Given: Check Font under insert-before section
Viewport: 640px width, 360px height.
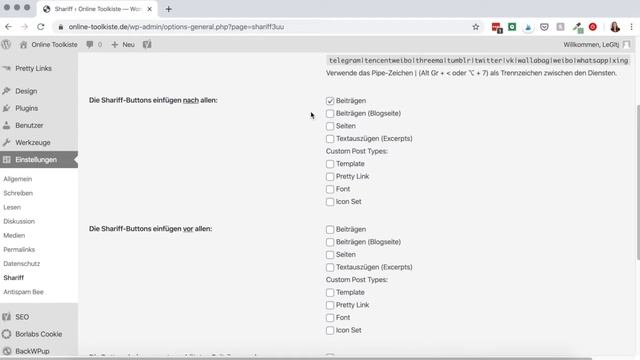Looking at the screenshot, I should point(330,318).
